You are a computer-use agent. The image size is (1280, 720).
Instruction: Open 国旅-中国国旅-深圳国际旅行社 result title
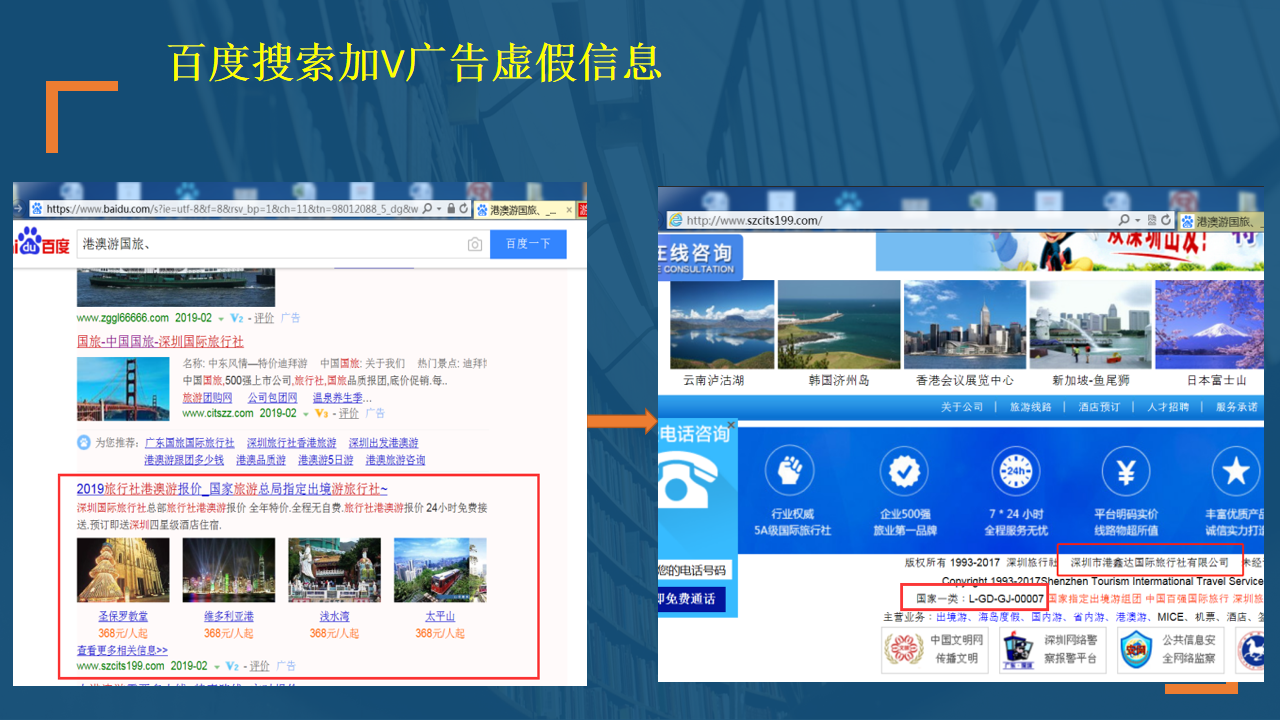(x=160, y=342)
